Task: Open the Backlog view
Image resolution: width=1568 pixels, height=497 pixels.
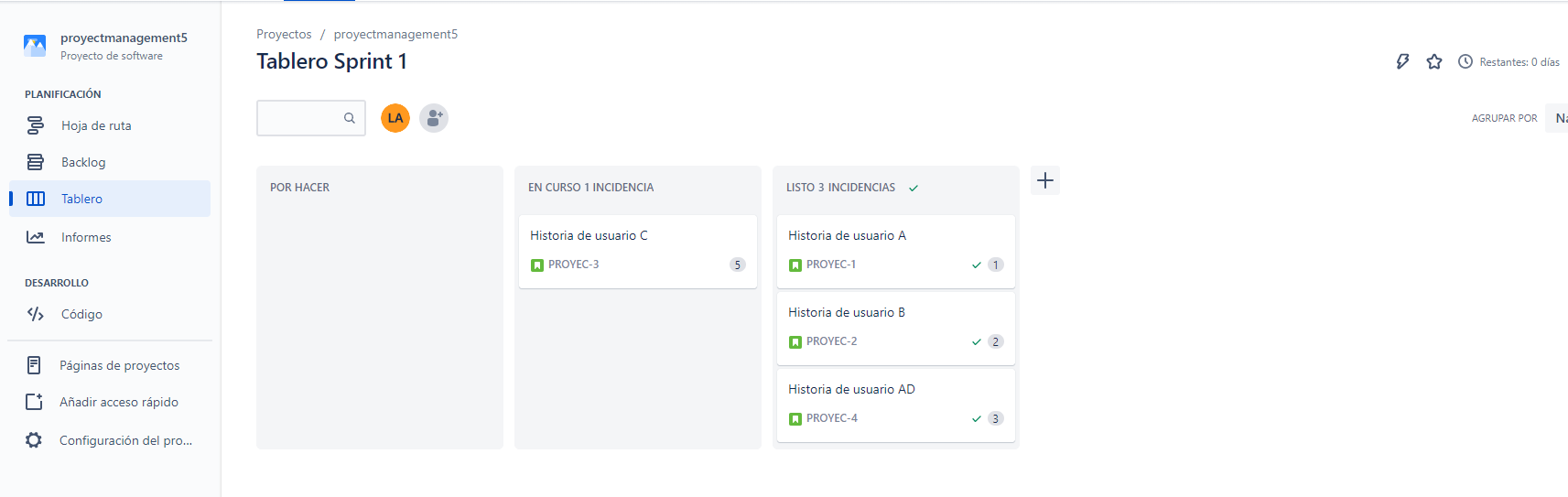Action: click(x=83, y=162)
